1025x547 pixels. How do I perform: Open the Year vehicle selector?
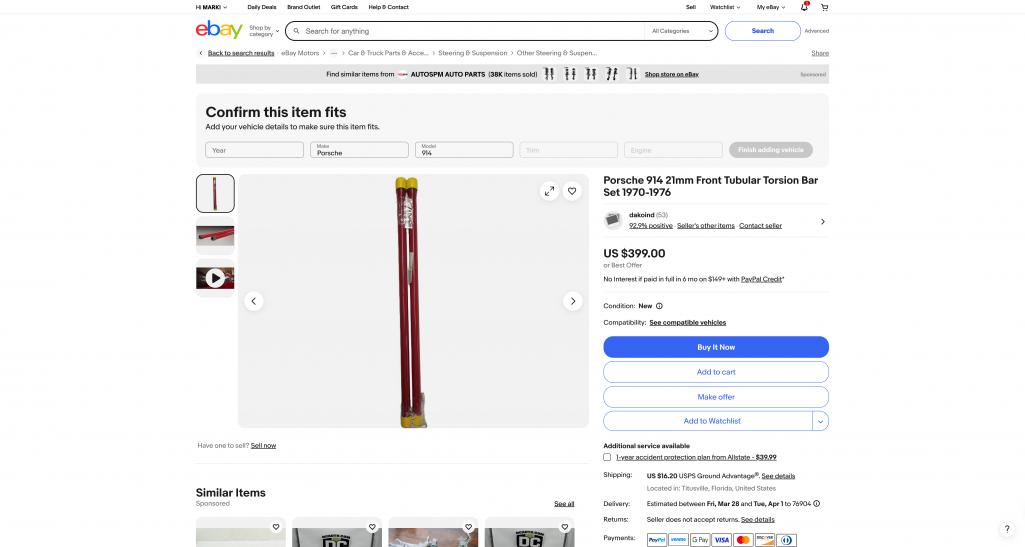(254, 150)
